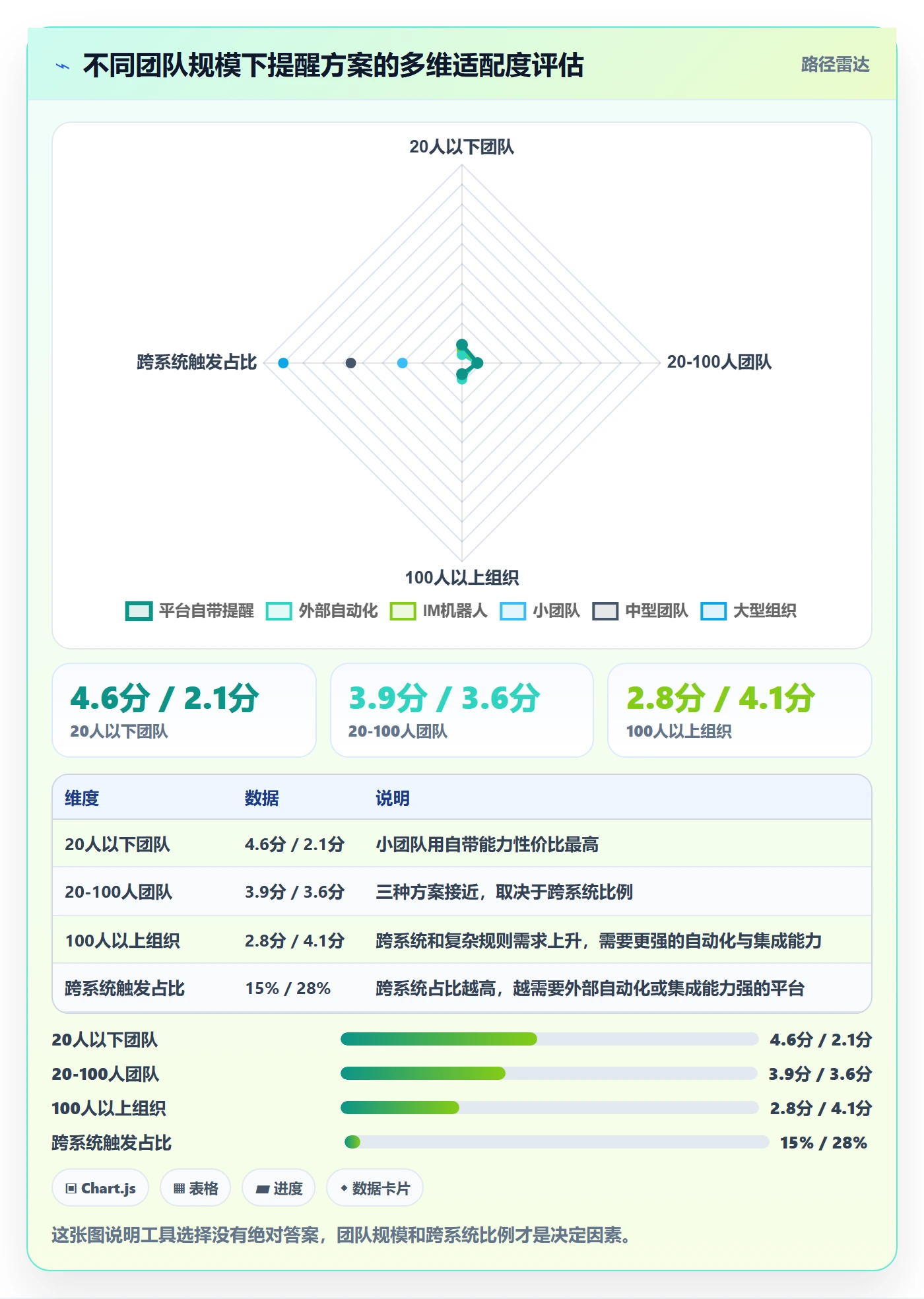Click the lightning icon beside the title
The height and width of the screenshot is (1299, 924).
pos(63,66)
